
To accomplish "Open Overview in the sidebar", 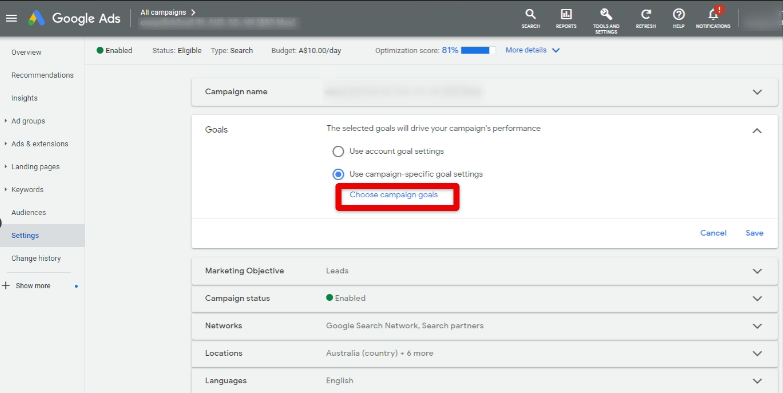I will 26,52.
